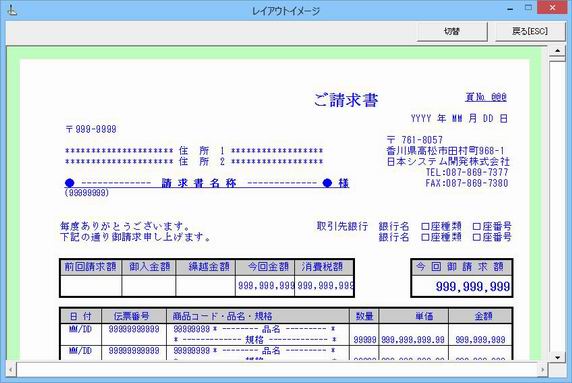The width and height of the screenshot is (572, 383).
Task: Click the 頁No. 000 page number
Action: (486, 97)
